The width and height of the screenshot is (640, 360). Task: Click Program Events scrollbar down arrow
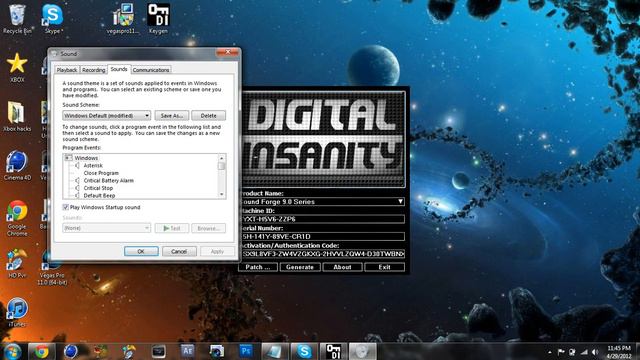coord(222,194)
